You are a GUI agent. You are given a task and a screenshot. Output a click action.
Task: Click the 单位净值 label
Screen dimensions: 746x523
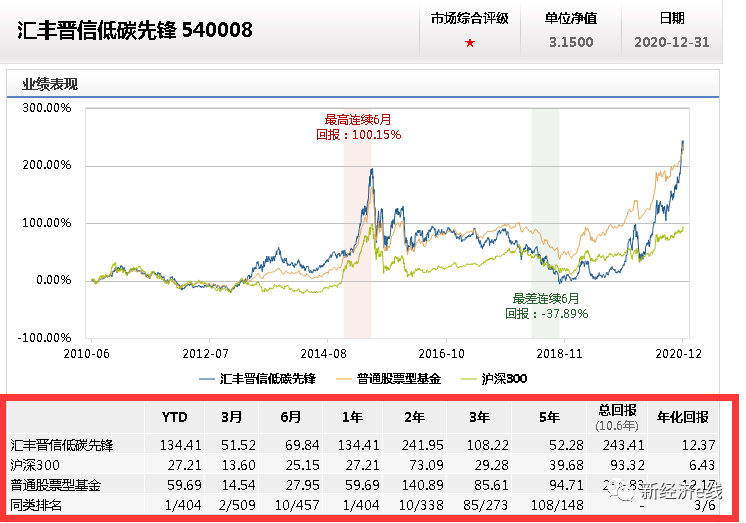click(x=570, y=19)
